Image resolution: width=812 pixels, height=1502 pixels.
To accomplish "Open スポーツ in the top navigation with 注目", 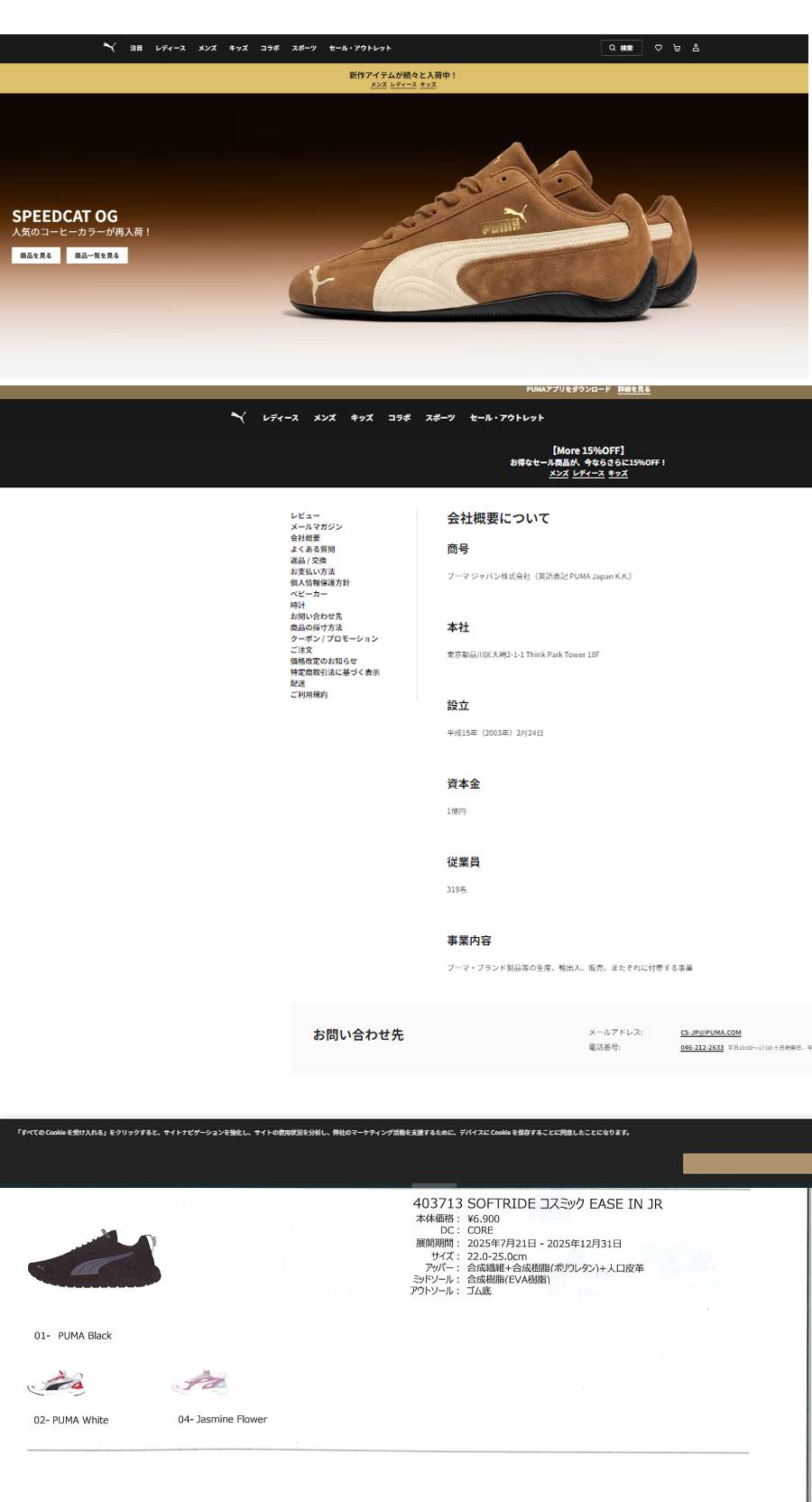I will pyautogui.click(x=304, y=48).
